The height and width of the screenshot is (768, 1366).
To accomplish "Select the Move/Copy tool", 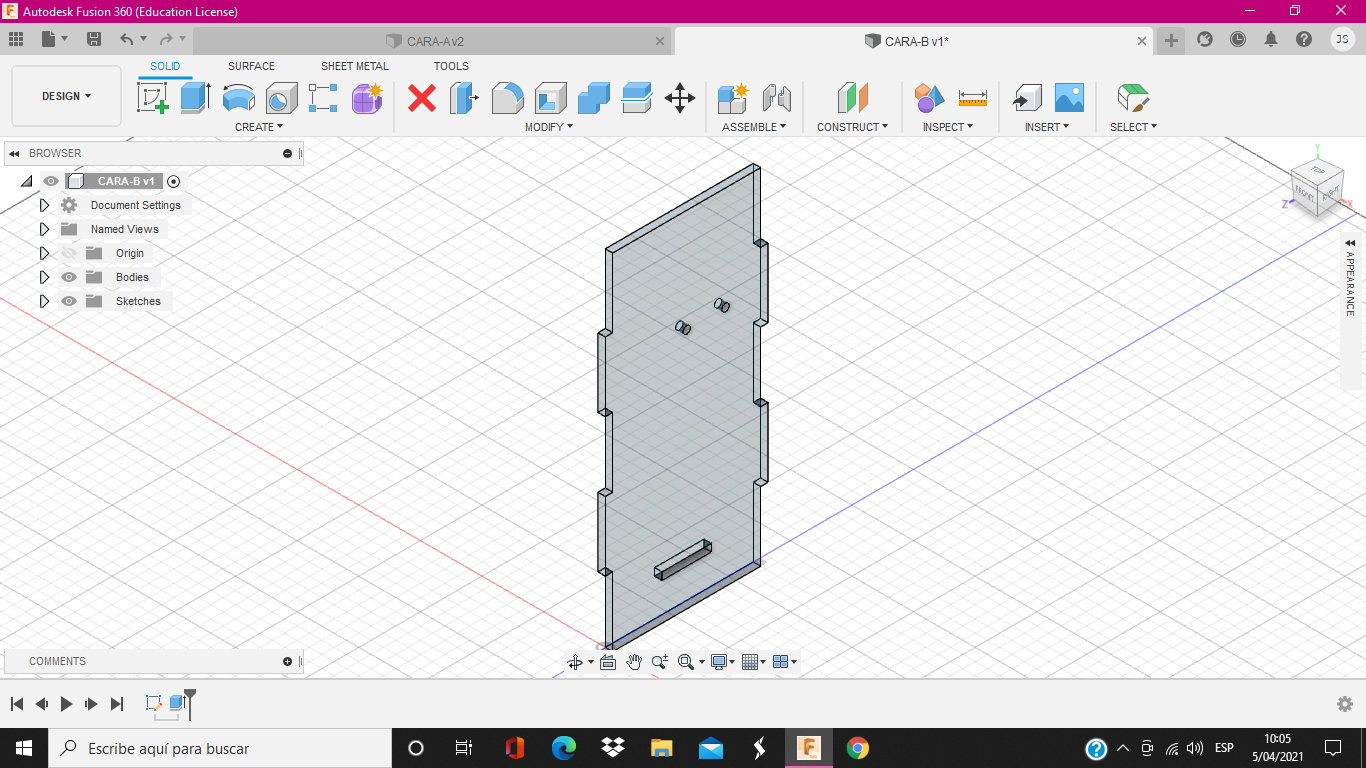I will point(680,98).
